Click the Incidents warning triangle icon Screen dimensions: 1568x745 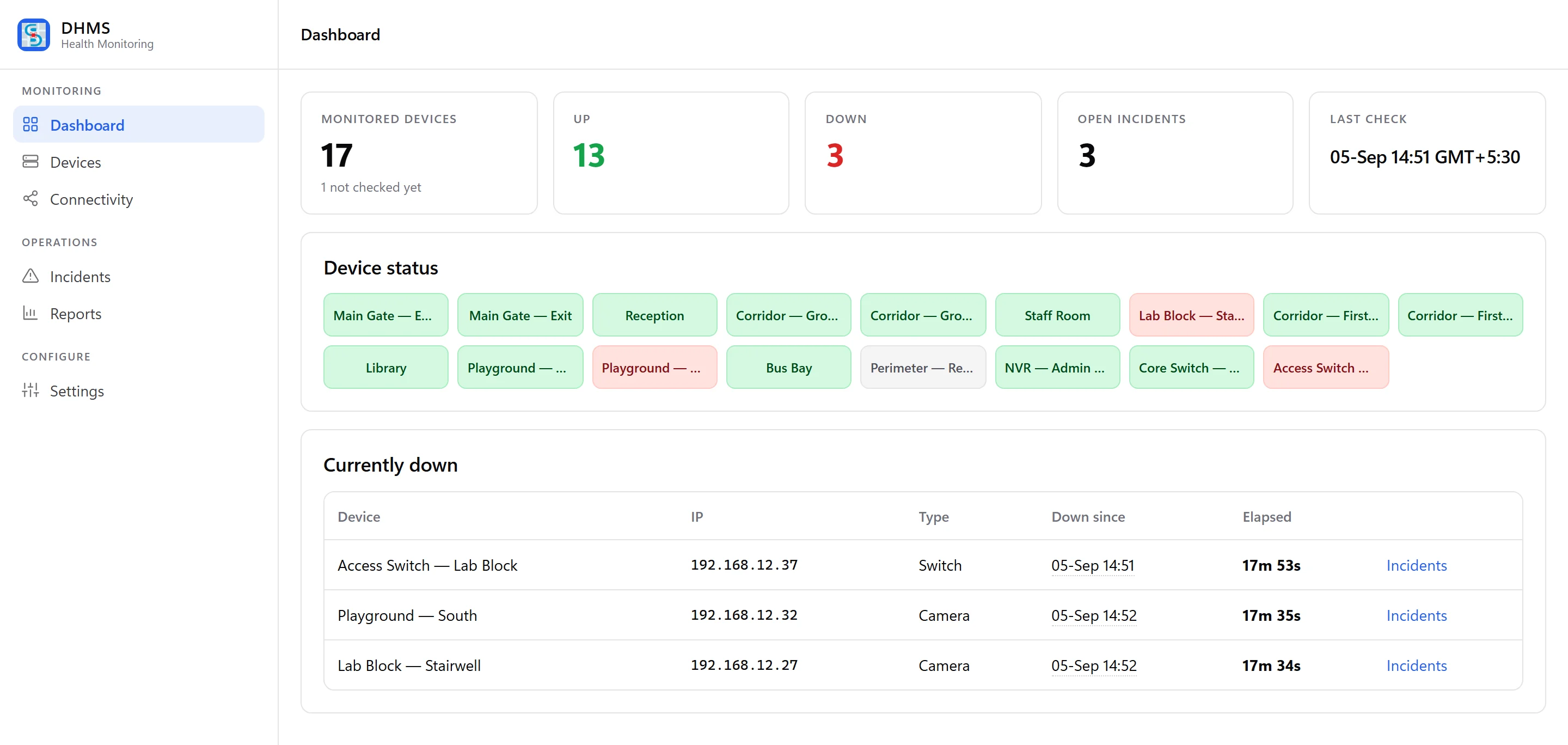30,276
